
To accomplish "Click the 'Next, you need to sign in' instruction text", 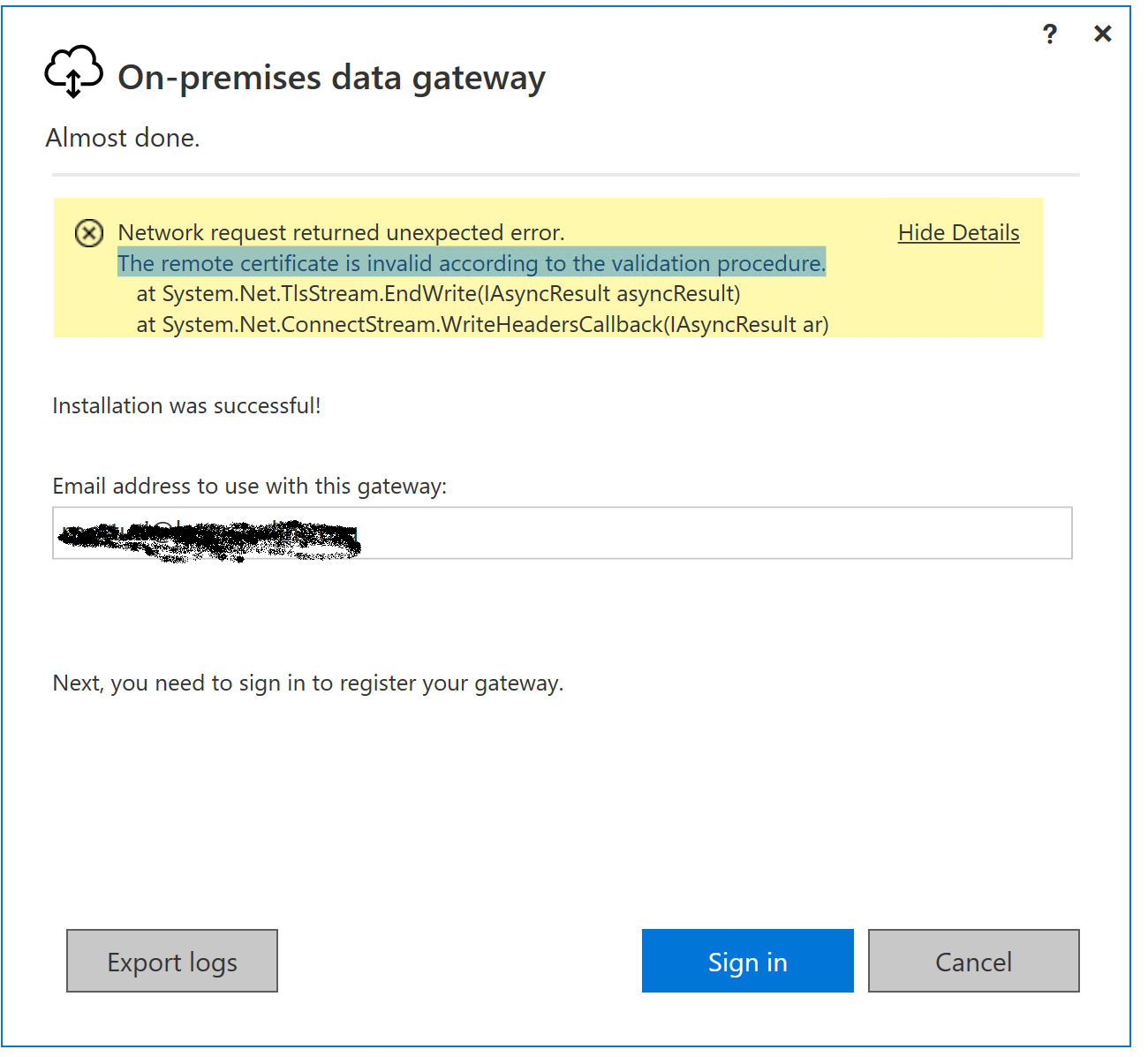I will (x=308, y=683).
